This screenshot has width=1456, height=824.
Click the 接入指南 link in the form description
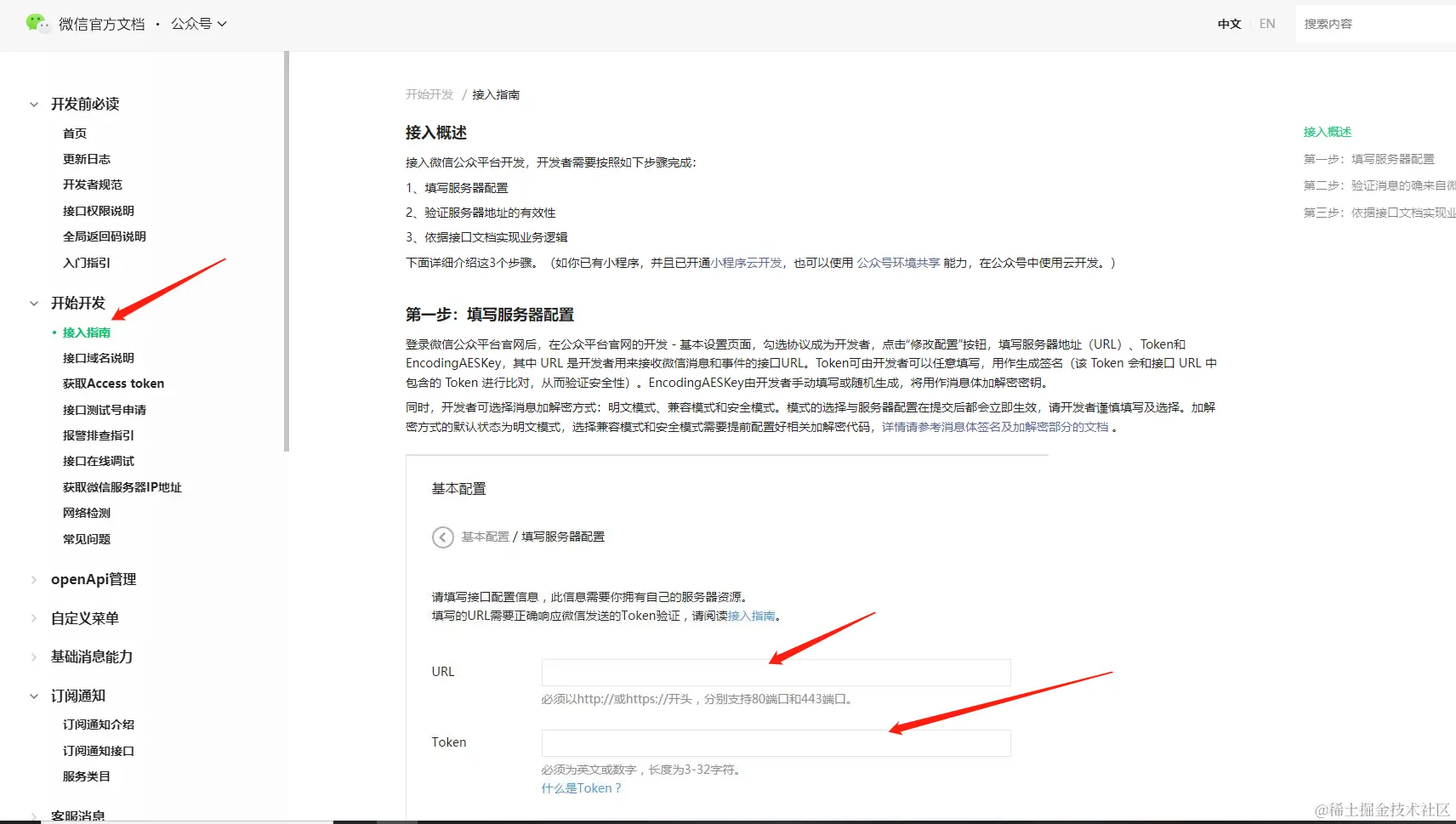pos(751,616)
